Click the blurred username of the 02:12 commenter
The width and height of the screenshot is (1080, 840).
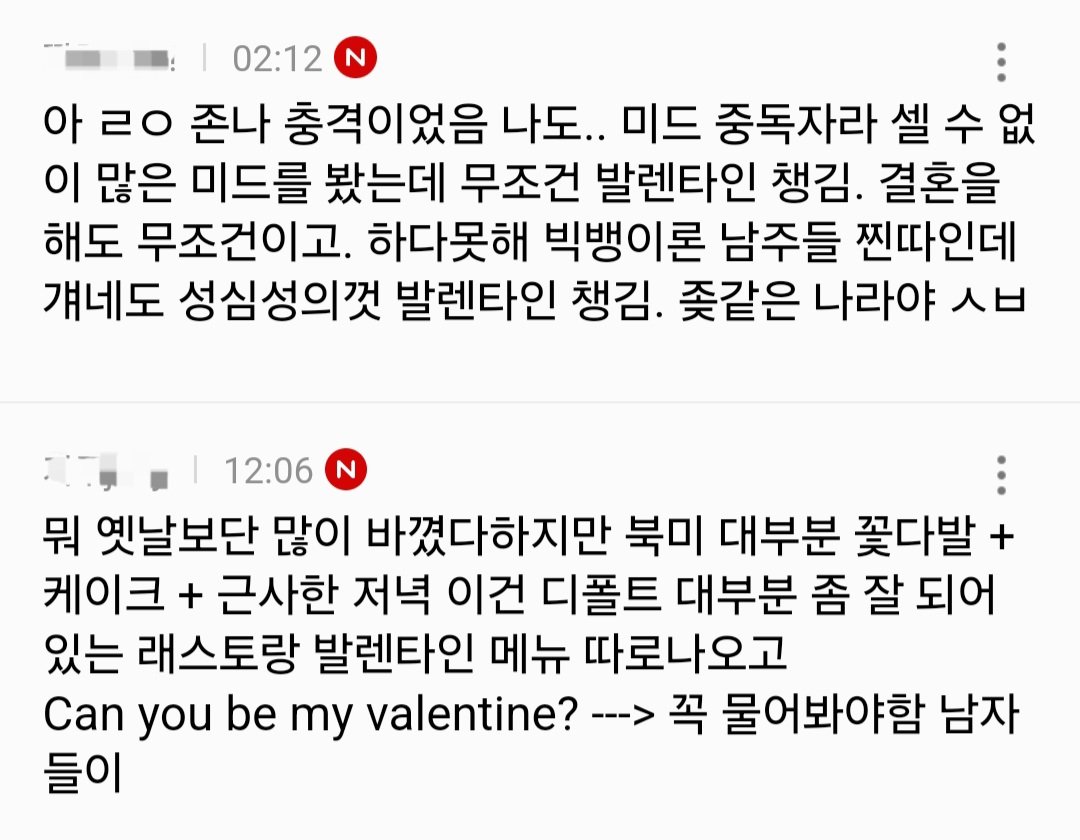click(x=110, y=59)
